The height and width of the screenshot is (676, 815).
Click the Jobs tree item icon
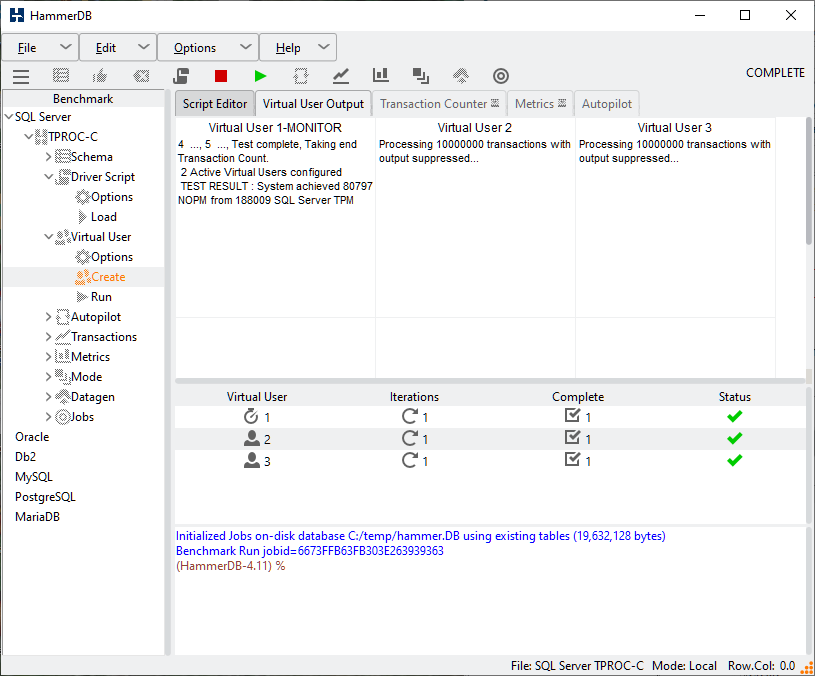click(x=62, y=417)
